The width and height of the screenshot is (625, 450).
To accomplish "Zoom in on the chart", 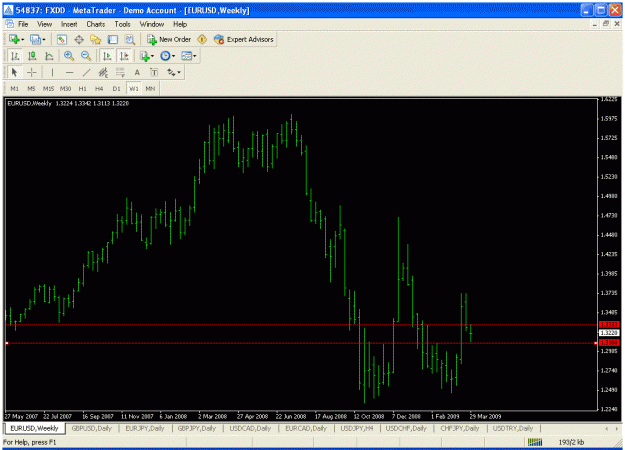I will tap(69, 56).
